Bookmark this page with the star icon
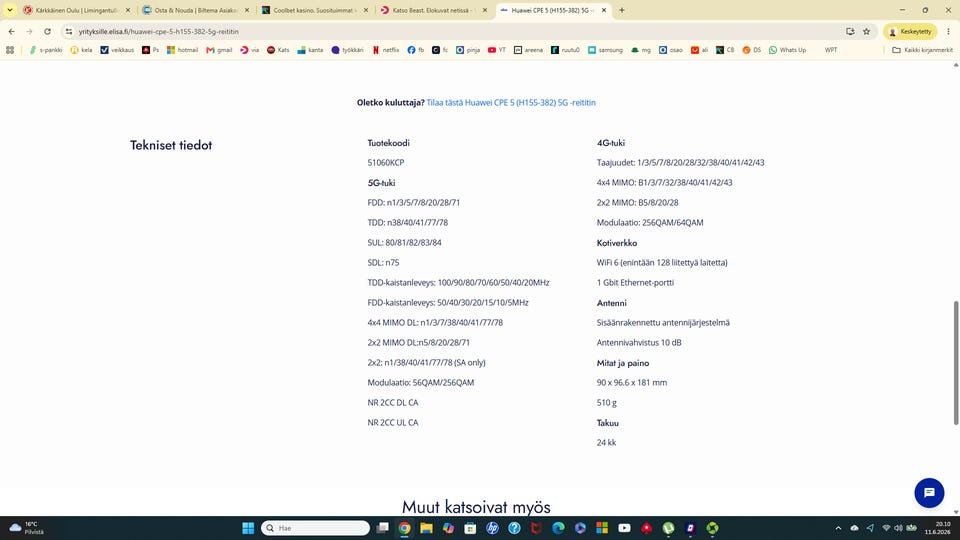Image resolution: width=960 pixels, height=540 pixels. [x=866, y=31]
